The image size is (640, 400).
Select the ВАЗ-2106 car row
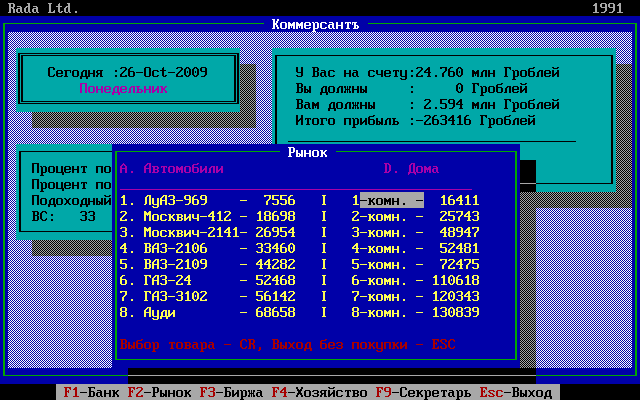[x=207, y=248]
